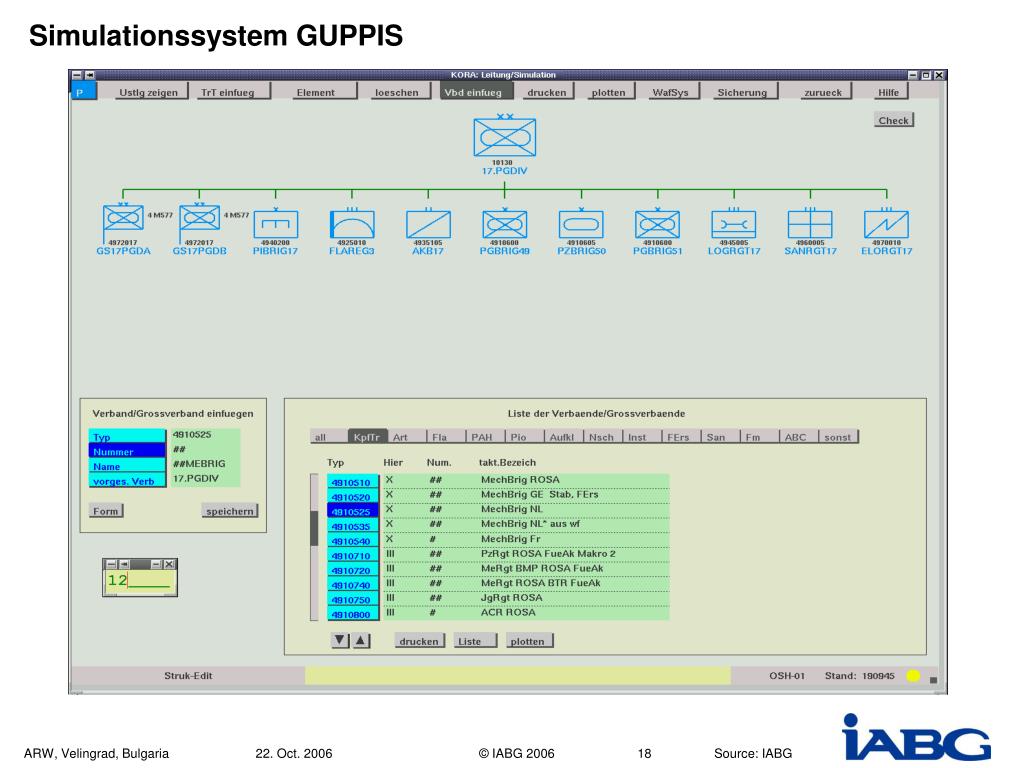Select the PIBRIG17 engineer unit symbol

pyautogui.click(x=276, y=224)
